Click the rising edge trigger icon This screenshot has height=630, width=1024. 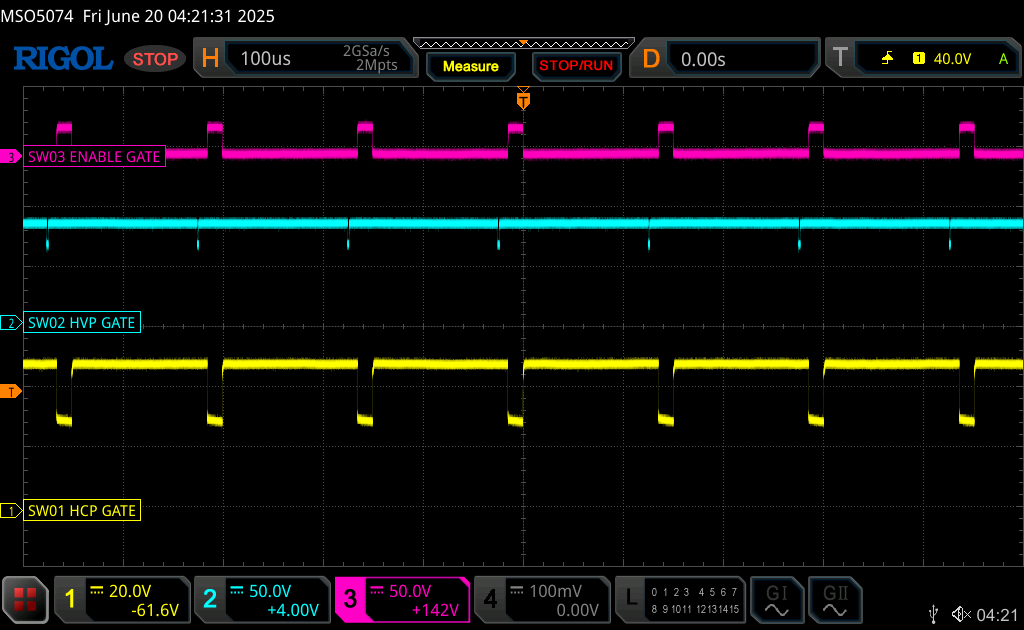click(x=887, y=59)
